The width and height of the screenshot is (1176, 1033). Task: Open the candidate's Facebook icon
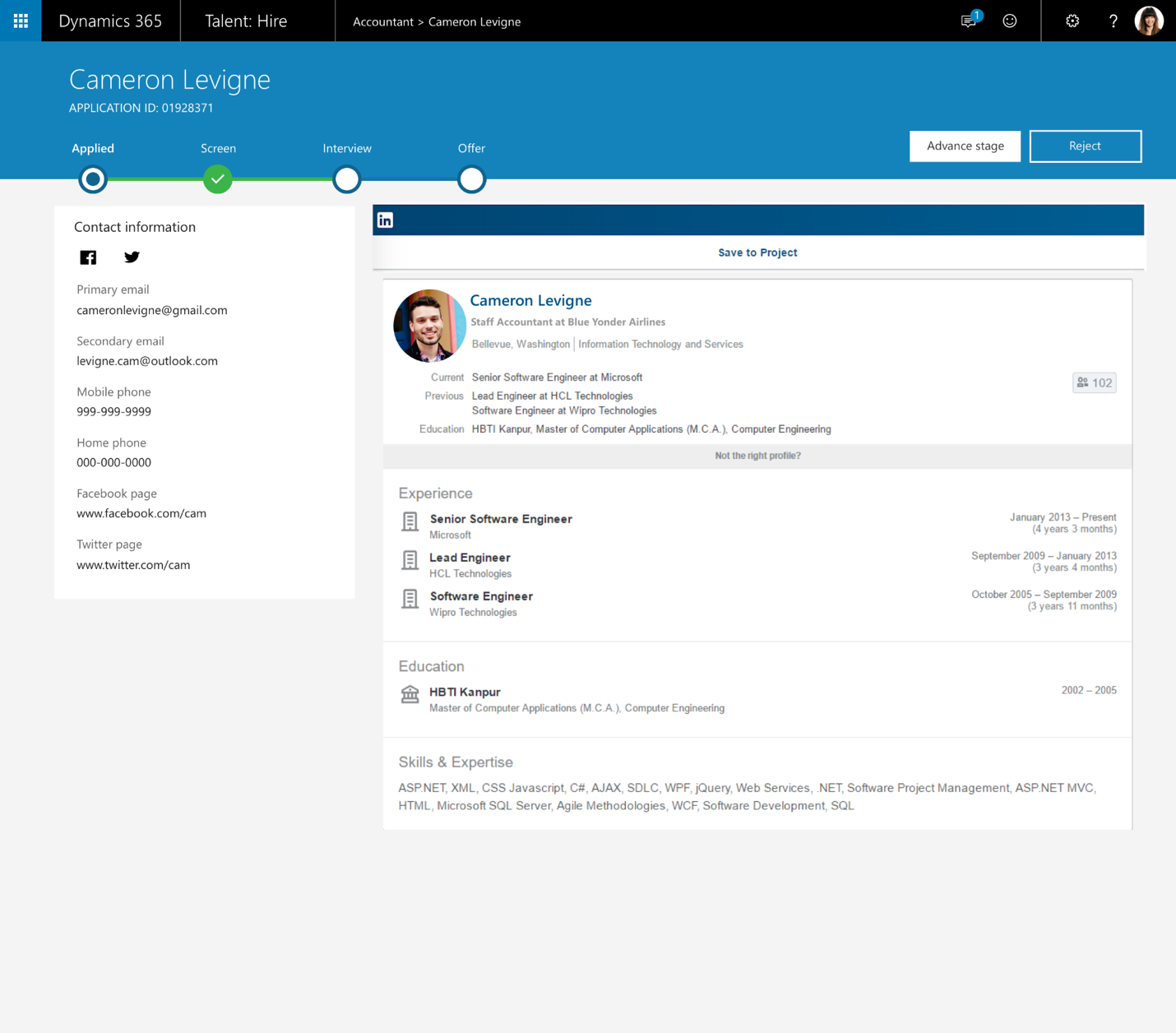pos(88,257)
